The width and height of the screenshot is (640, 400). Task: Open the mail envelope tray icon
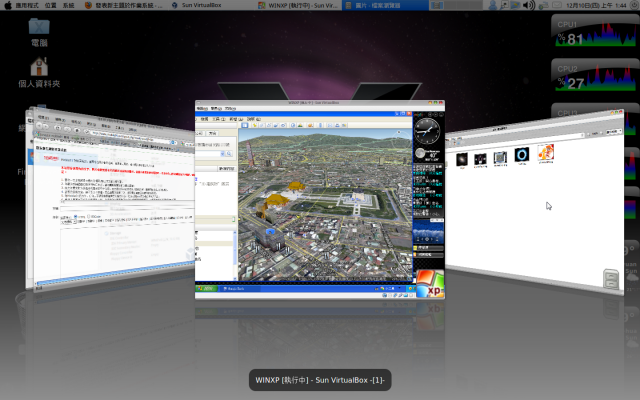[557, 5]
